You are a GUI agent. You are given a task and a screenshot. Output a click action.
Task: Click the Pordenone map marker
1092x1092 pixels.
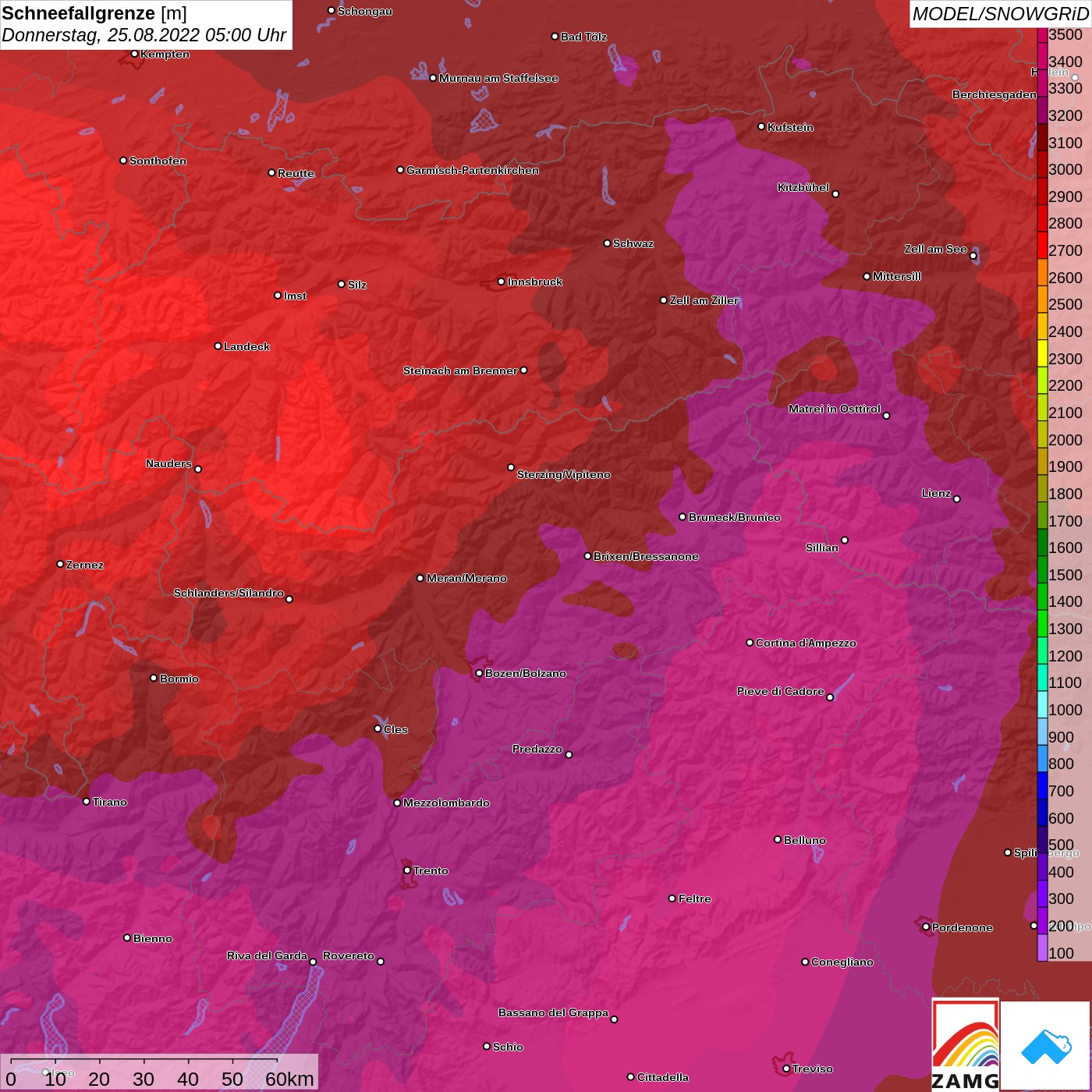926,927
